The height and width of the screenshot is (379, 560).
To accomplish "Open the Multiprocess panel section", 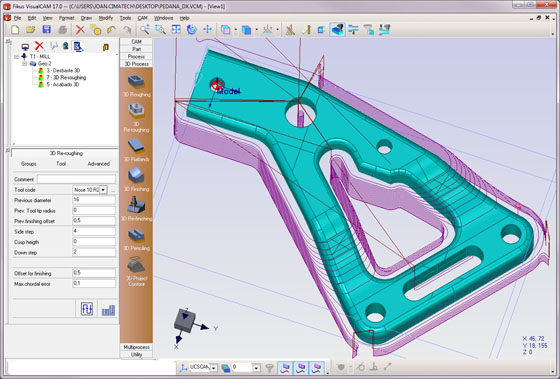I will pos(136,347).
